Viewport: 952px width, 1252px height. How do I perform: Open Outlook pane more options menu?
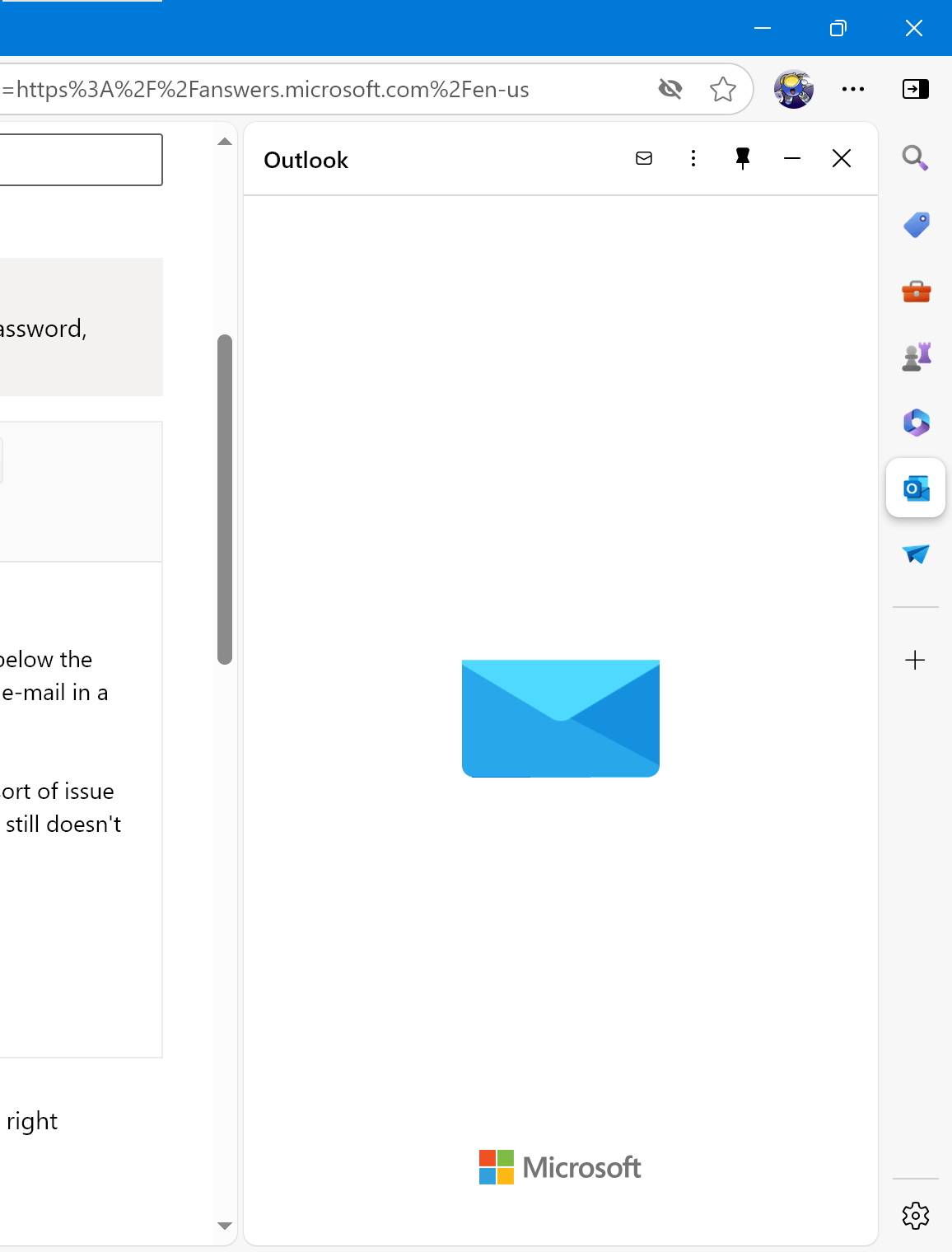click(693, 158)
